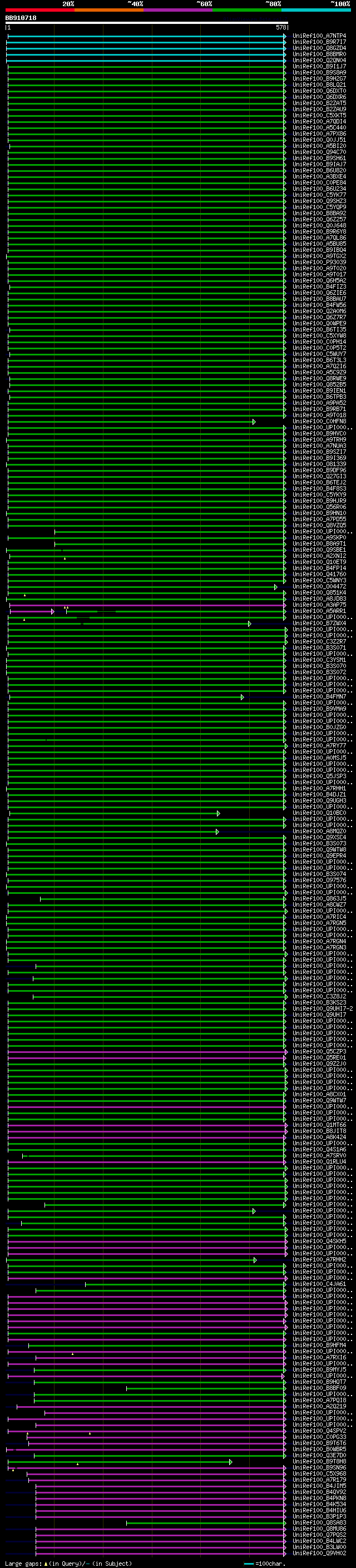Select label UniRef100_B9HFM4
The width and height of the screenshot is (356, 1568).
click(x=319, y=1345)
